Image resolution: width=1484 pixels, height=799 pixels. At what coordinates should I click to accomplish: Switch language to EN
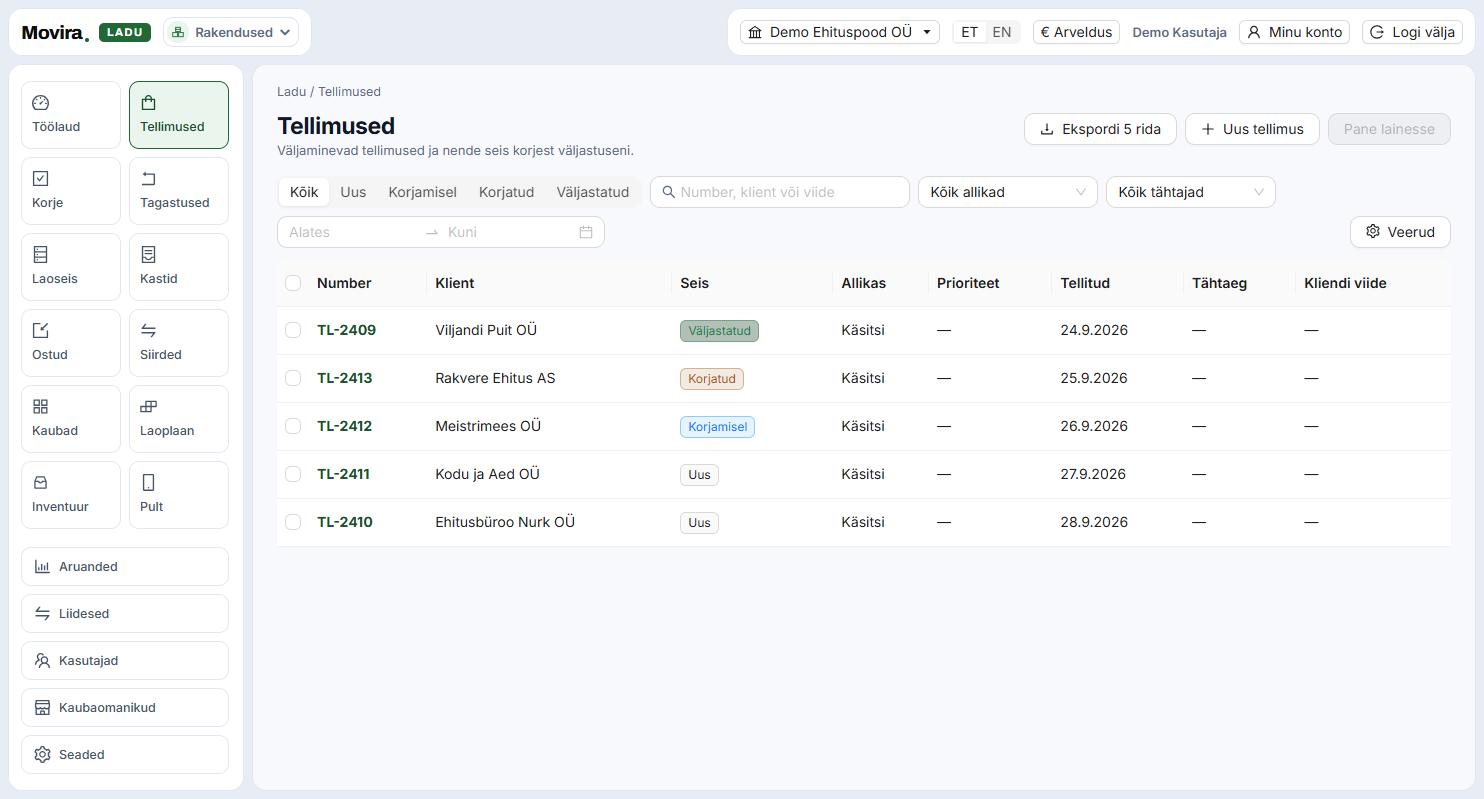click(1001, 32)
